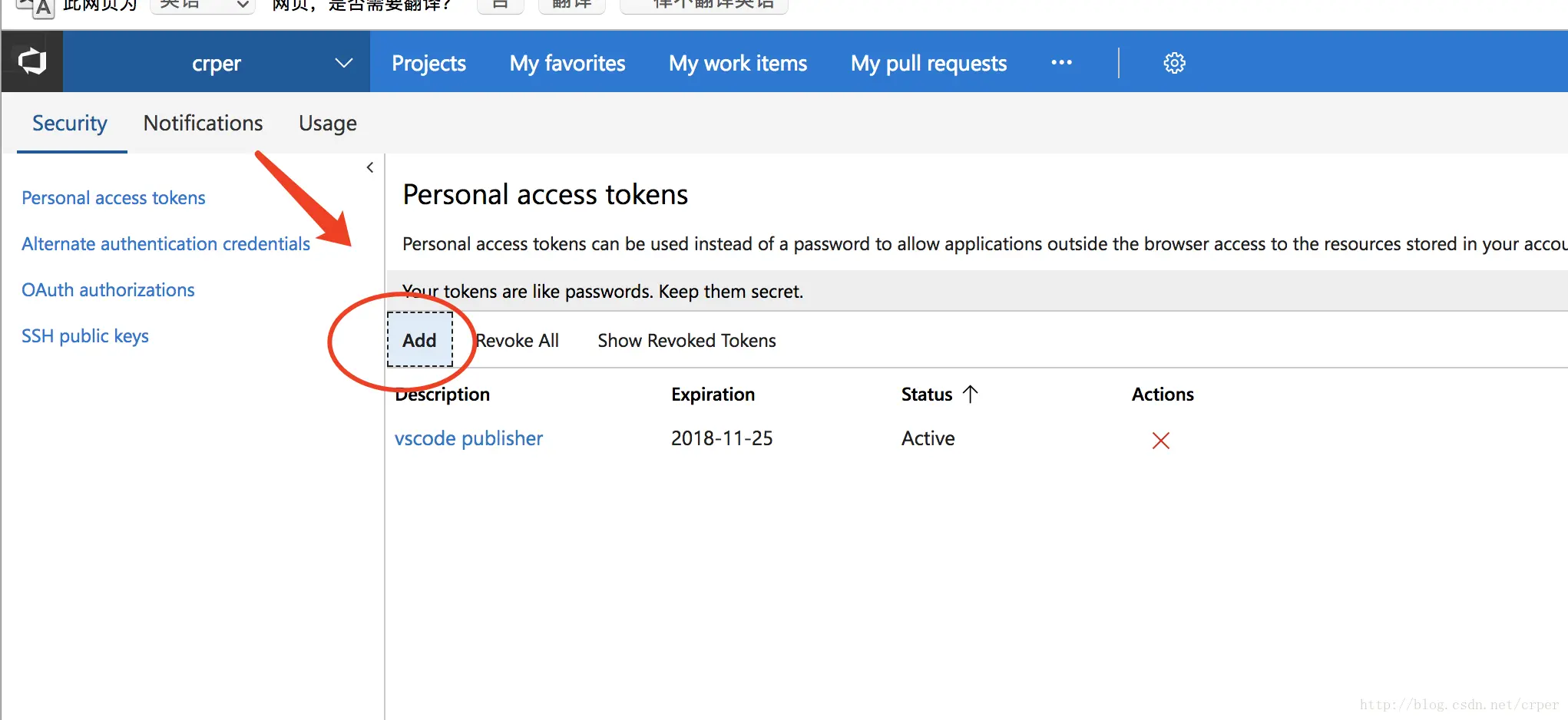The height and width of the screenshot is (720, 1568).
Task: Open the translation language dropdown
Action: (x=203, y=6)
